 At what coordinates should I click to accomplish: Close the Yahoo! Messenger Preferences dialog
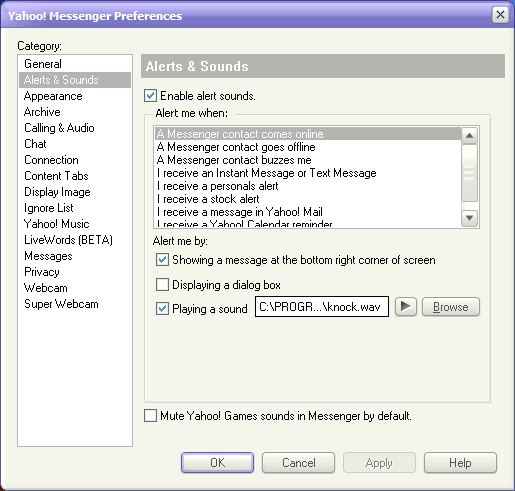click(x=500, y=15)
